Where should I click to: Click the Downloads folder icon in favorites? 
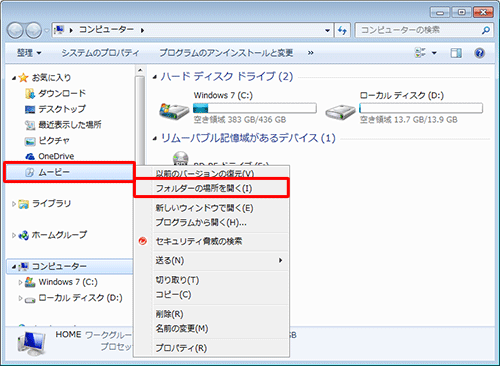point(30,94)
